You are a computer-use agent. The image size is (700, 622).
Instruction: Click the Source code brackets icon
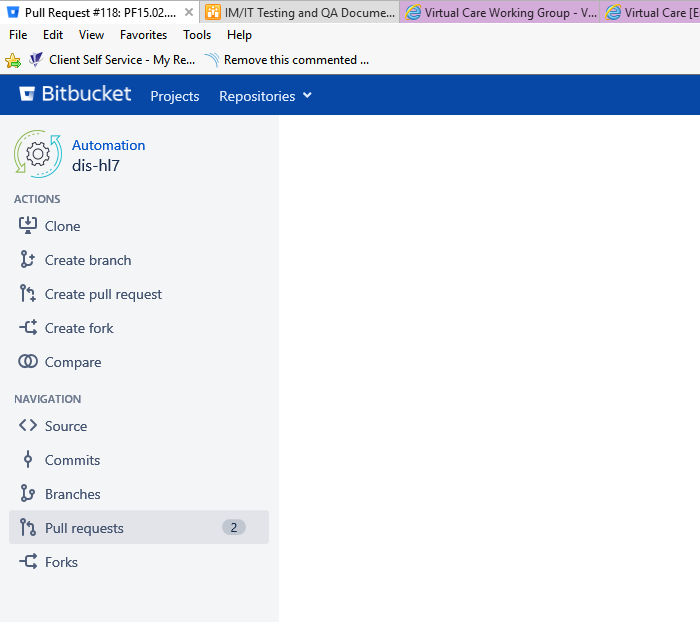(28, 425)
